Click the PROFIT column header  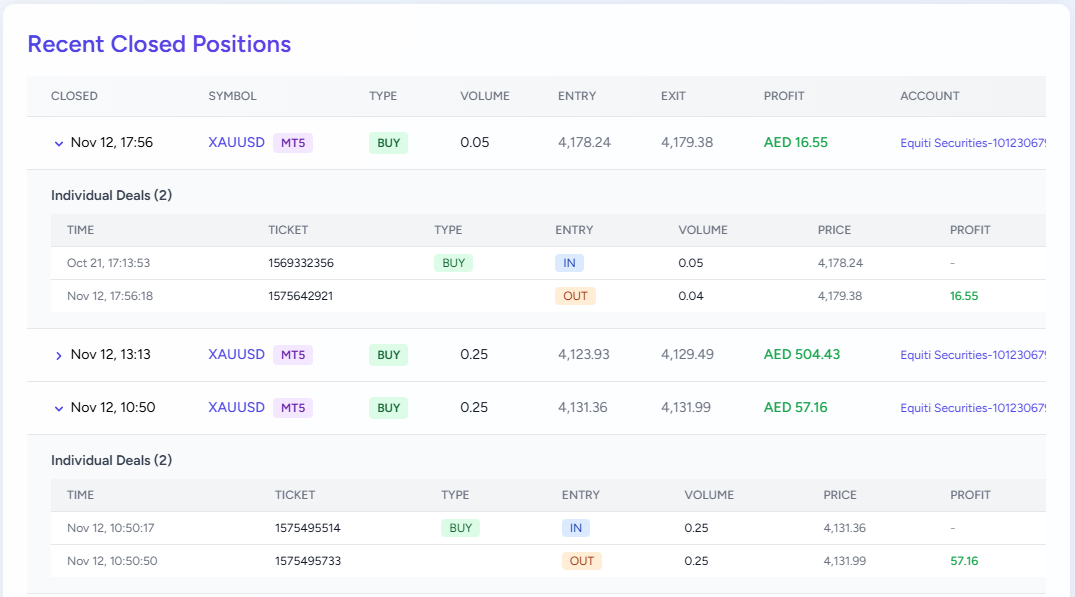[x=784, y=96]
